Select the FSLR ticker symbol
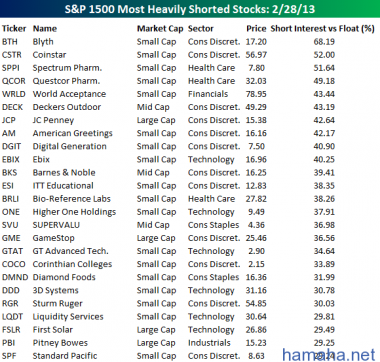Viewport: 380px width, 362px height. tap(11, 330)
